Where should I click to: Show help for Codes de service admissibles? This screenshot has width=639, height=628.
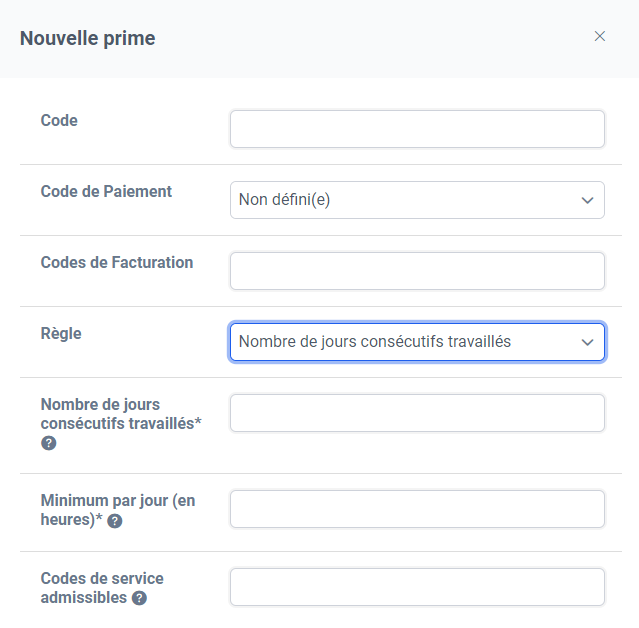point(139,598)
